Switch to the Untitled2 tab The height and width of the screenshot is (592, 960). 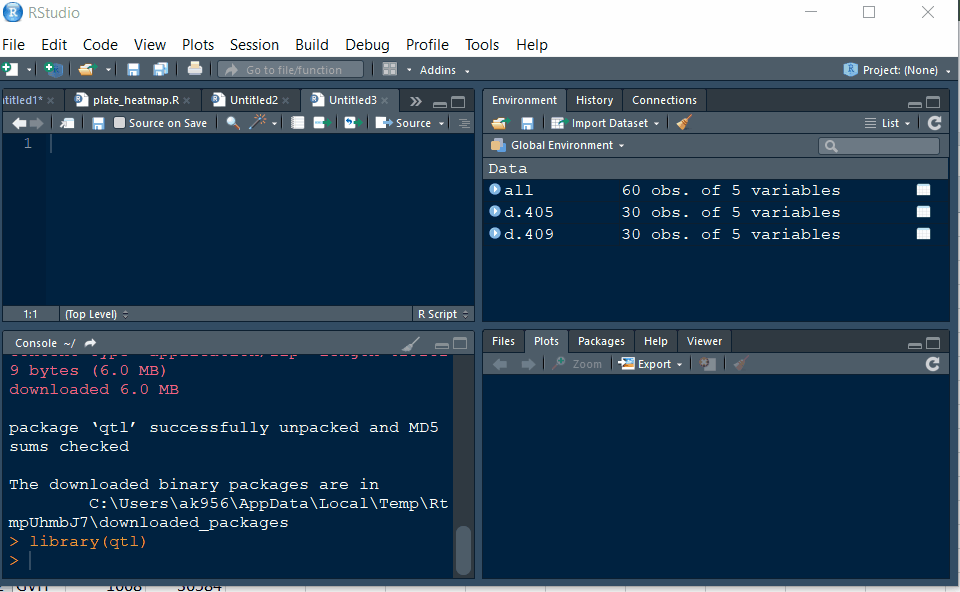[253, 100]
